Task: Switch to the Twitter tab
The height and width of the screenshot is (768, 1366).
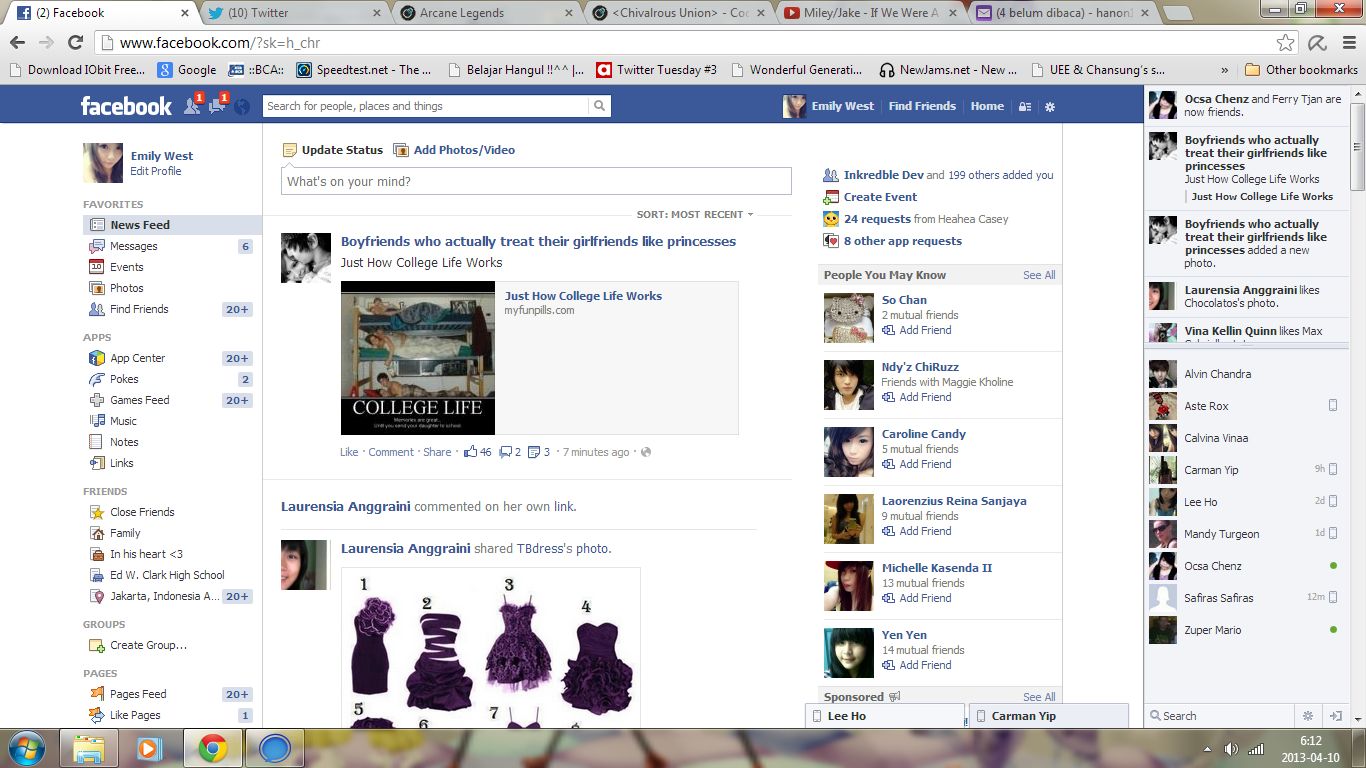Action: (x=293, y=13)
